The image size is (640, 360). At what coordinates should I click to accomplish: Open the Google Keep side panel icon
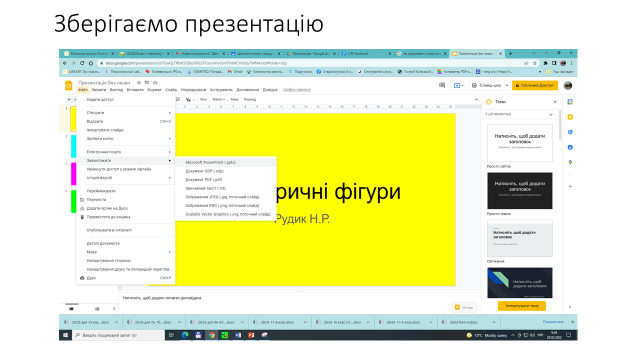tap(570, 117)
